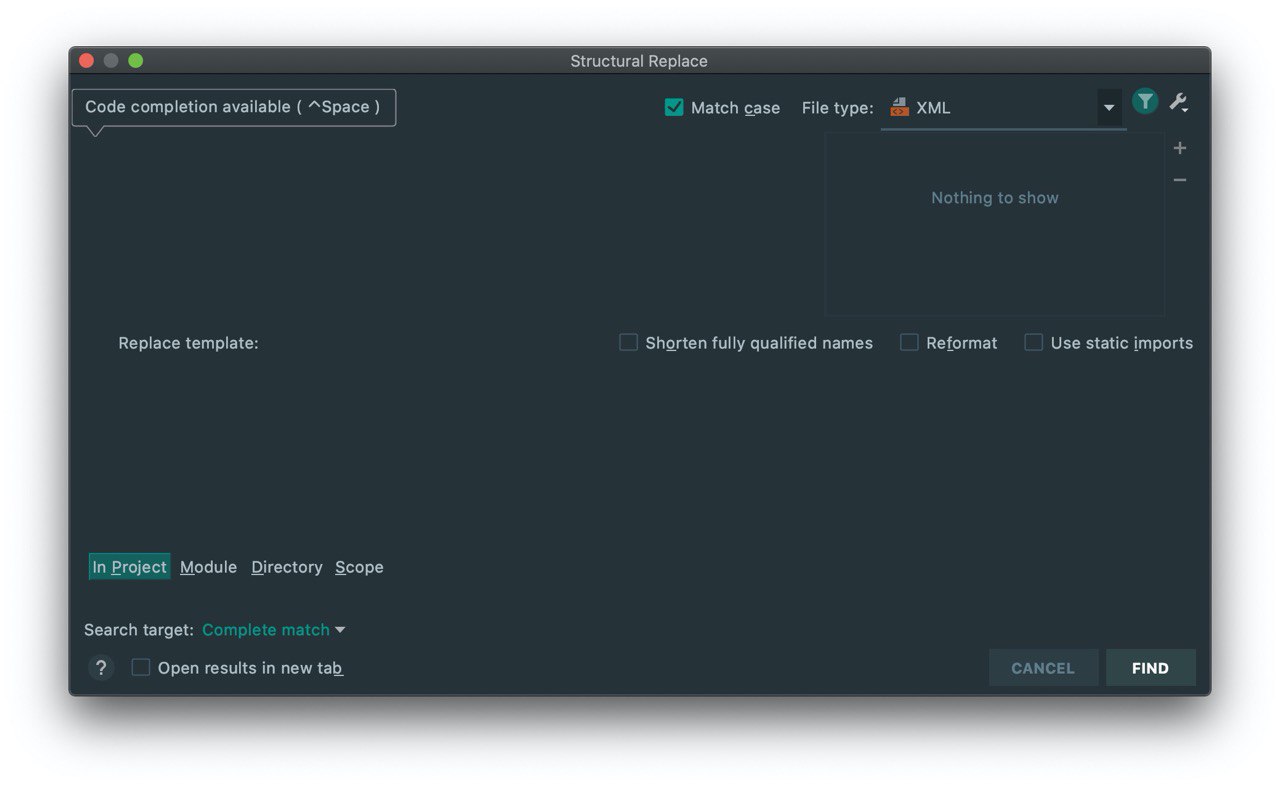Add a filter with the plus icon
The width and height of the screenshot is (1280, 787).
[x=1180, y=148]
